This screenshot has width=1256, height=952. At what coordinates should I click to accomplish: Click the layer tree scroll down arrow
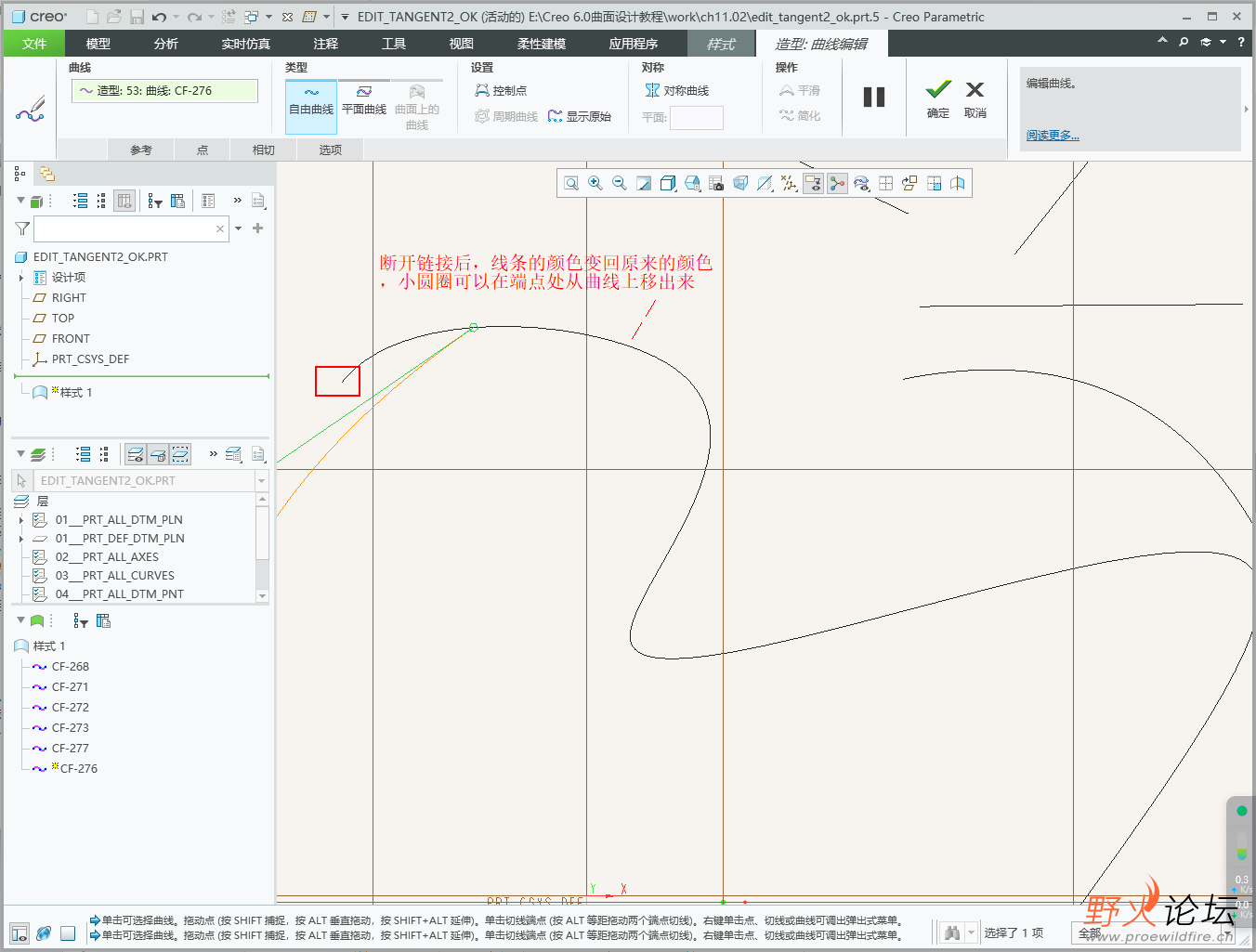pyautogui.click(x=262, y=596)
